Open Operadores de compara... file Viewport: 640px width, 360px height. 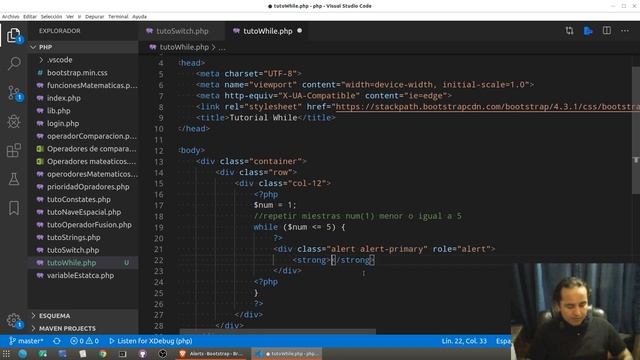[x=83, y=149]
